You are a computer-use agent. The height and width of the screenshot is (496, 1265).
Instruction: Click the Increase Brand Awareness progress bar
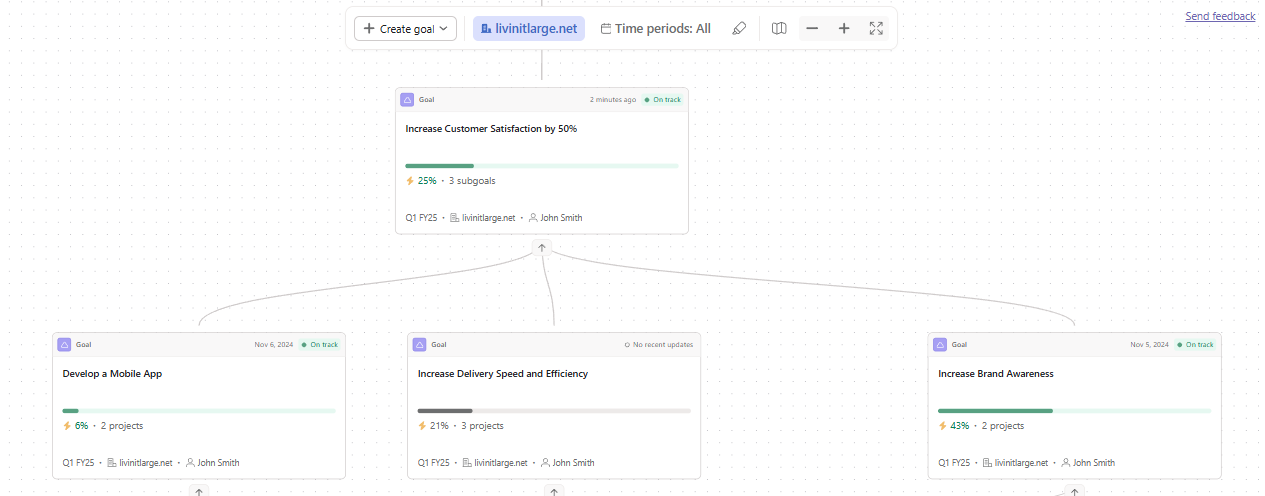click(1074, 411)
